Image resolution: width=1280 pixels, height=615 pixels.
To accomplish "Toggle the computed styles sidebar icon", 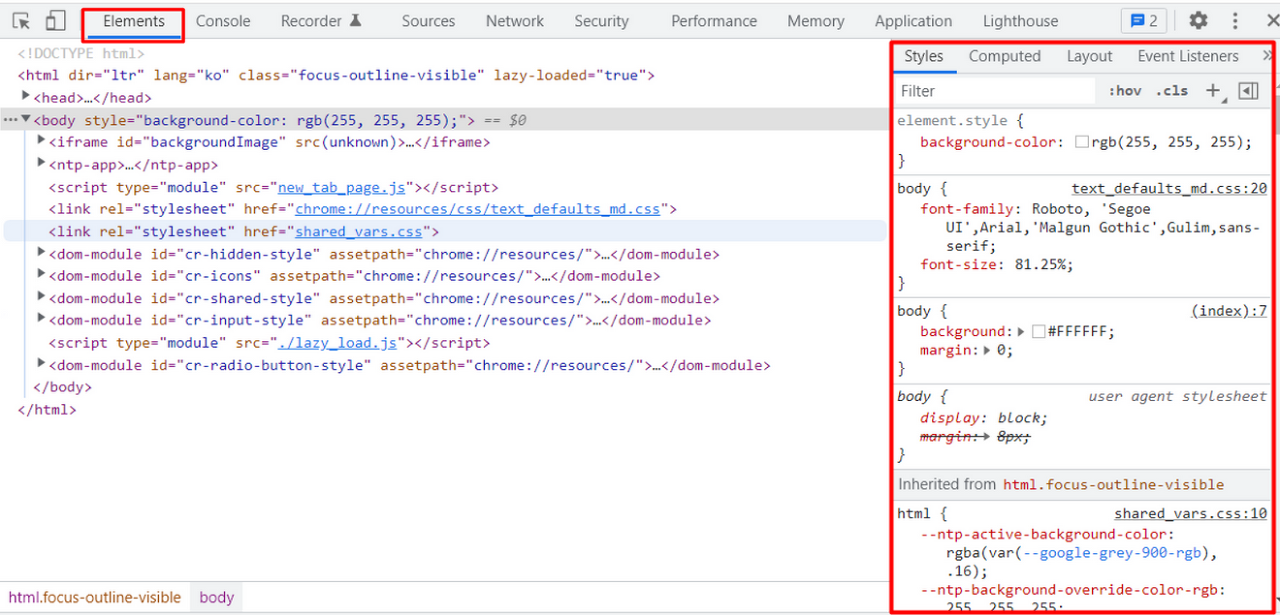I will (1248, 91).
